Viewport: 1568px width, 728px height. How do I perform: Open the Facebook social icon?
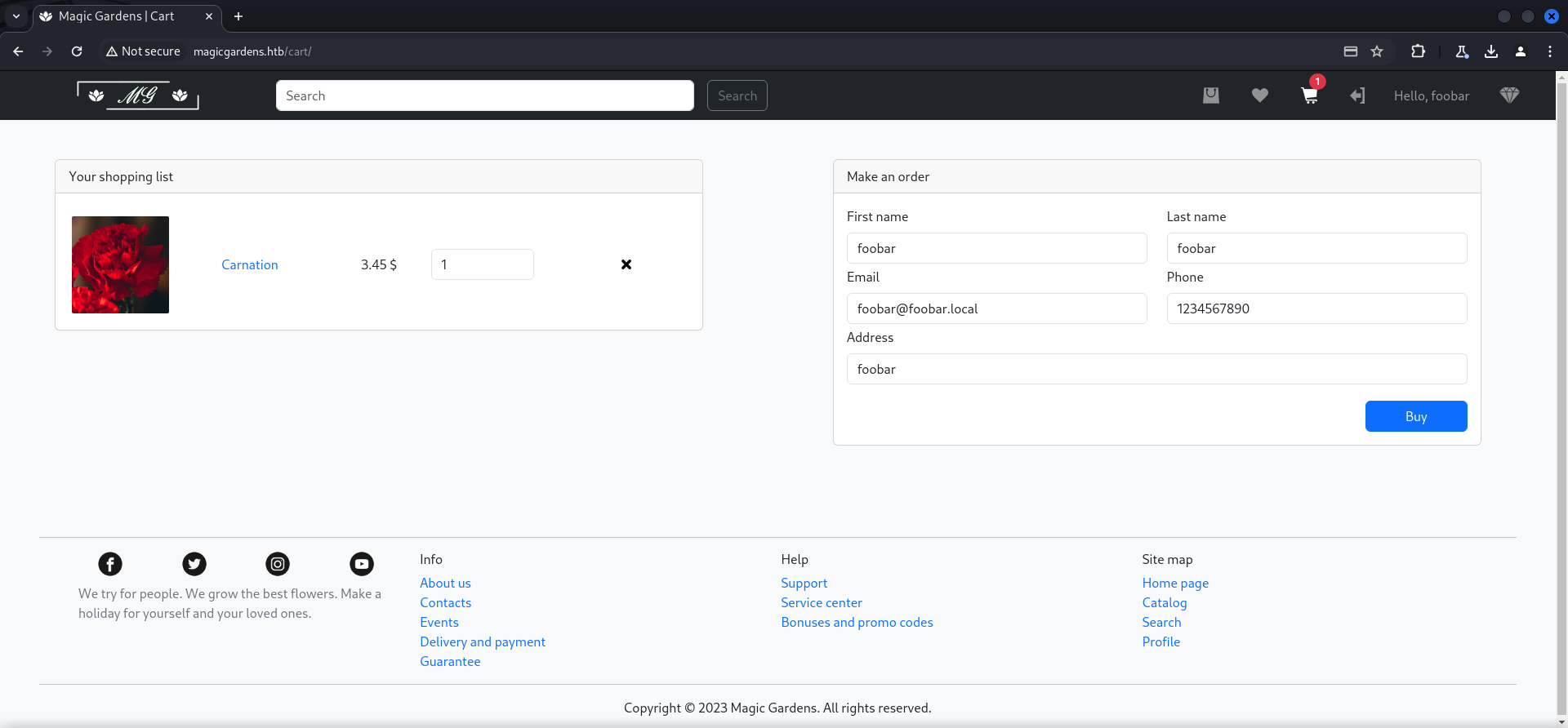pyautogui.click(x=110, y=564)
